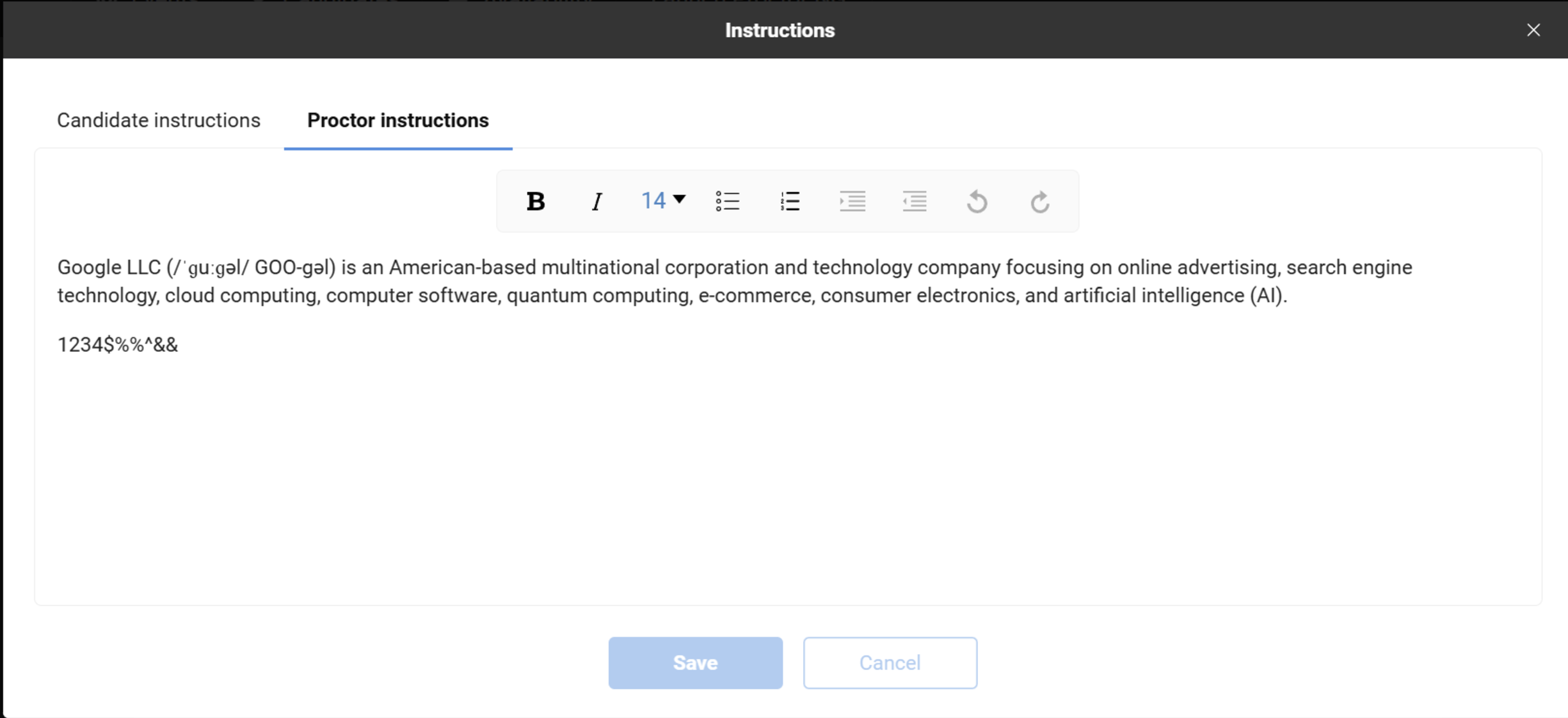Toggle bold formatting

click(535, 202)
